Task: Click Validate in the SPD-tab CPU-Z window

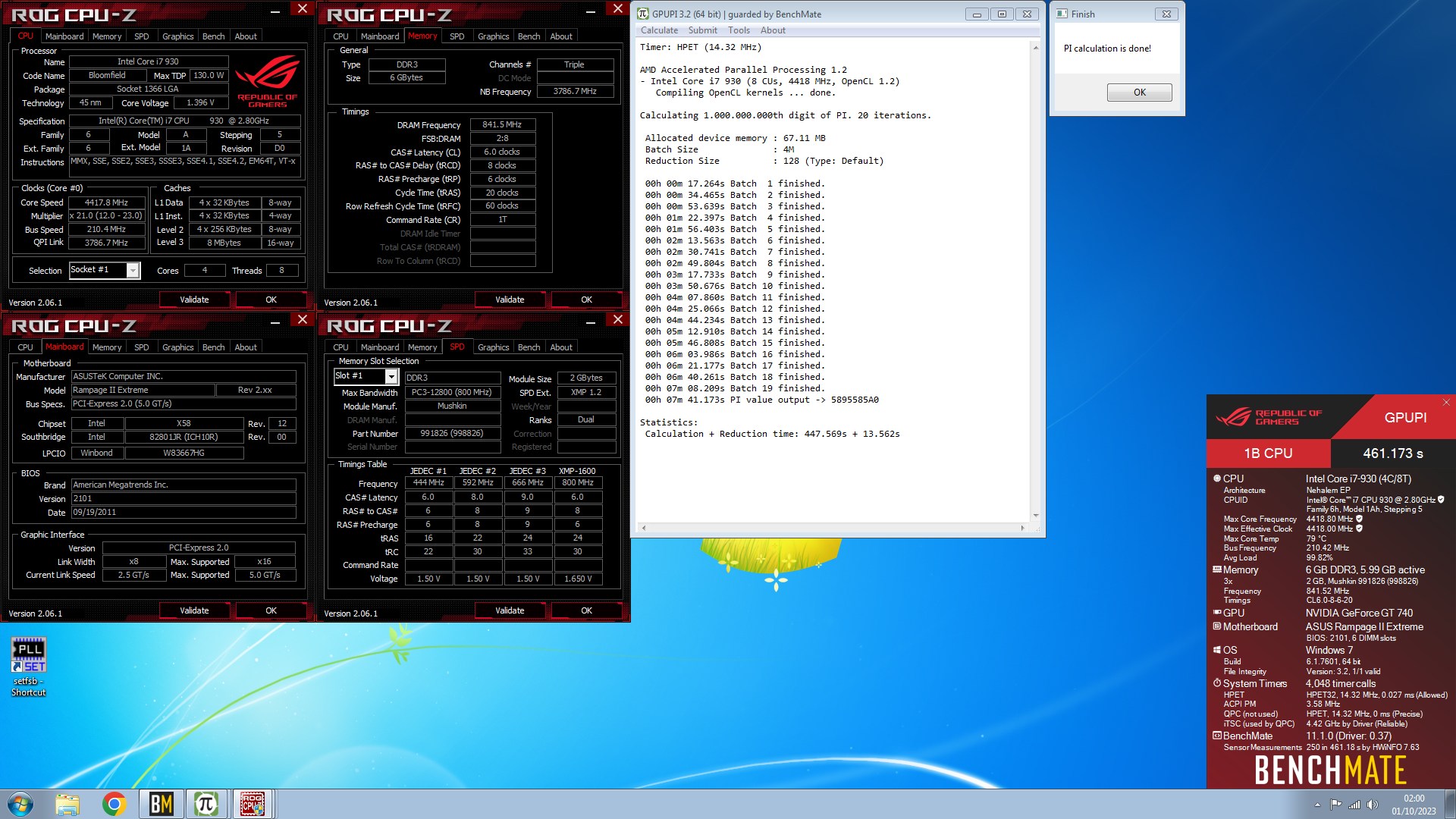Action: click(x=510, y=610)
